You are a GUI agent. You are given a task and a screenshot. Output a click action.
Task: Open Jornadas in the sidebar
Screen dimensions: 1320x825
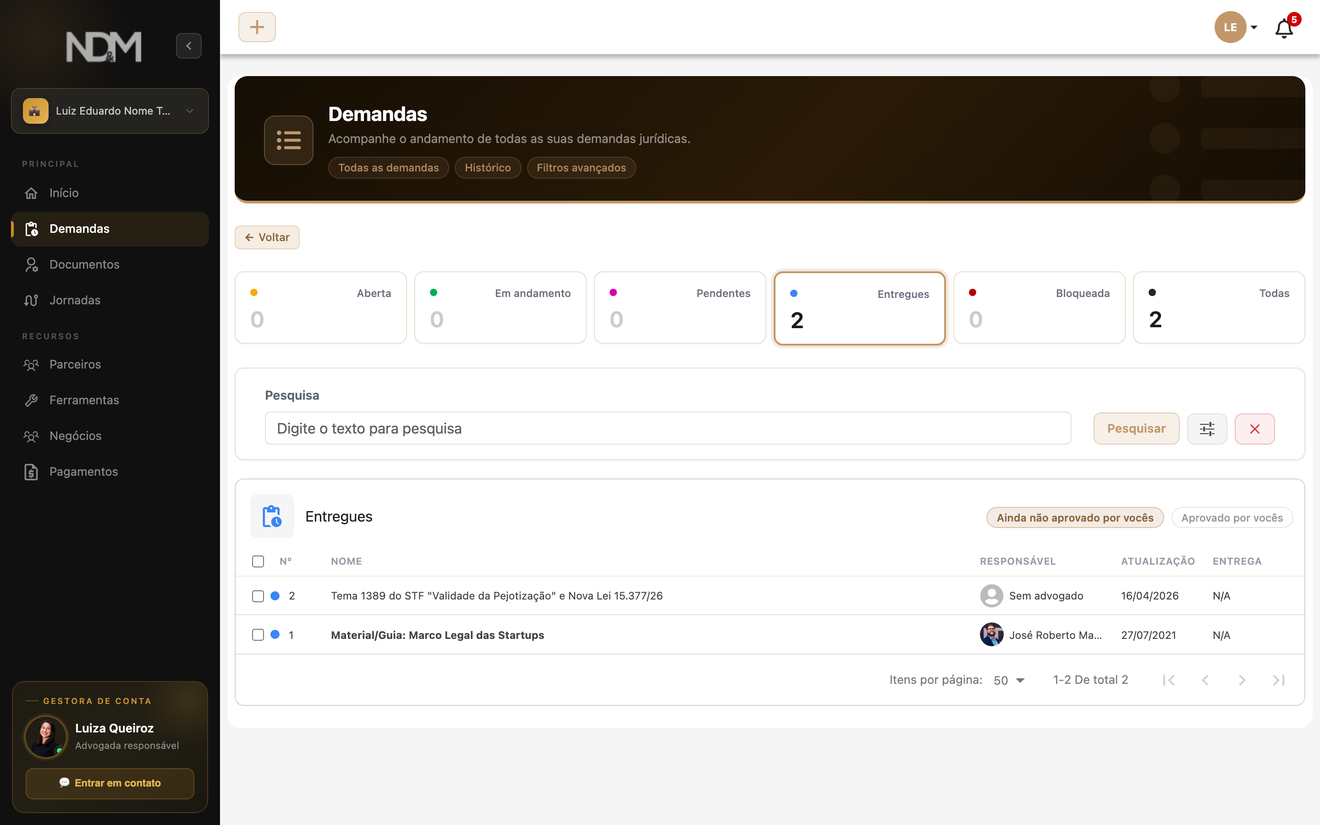point(110,300)
